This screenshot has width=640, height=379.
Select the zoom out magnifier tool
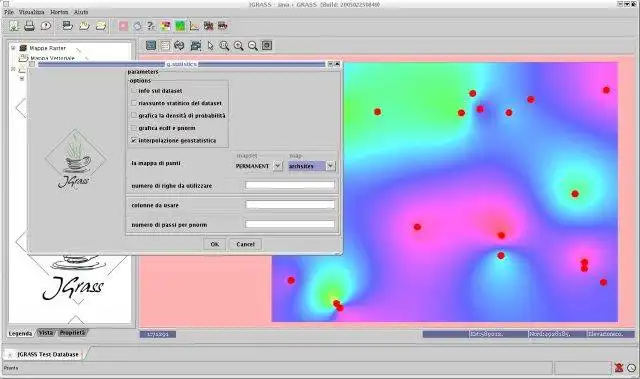tap(253, 46)
